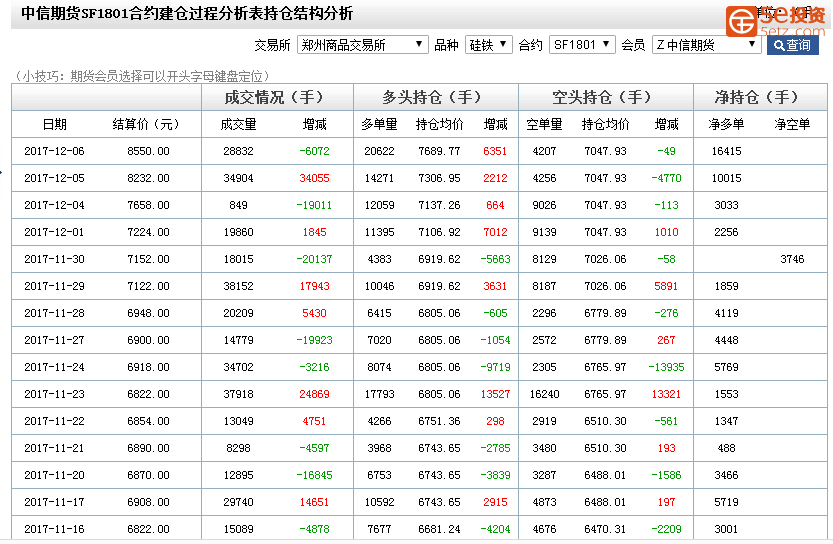833x544 pixels.
Task: Click the 净持仓（手） group header
Action: coord(757,97)
